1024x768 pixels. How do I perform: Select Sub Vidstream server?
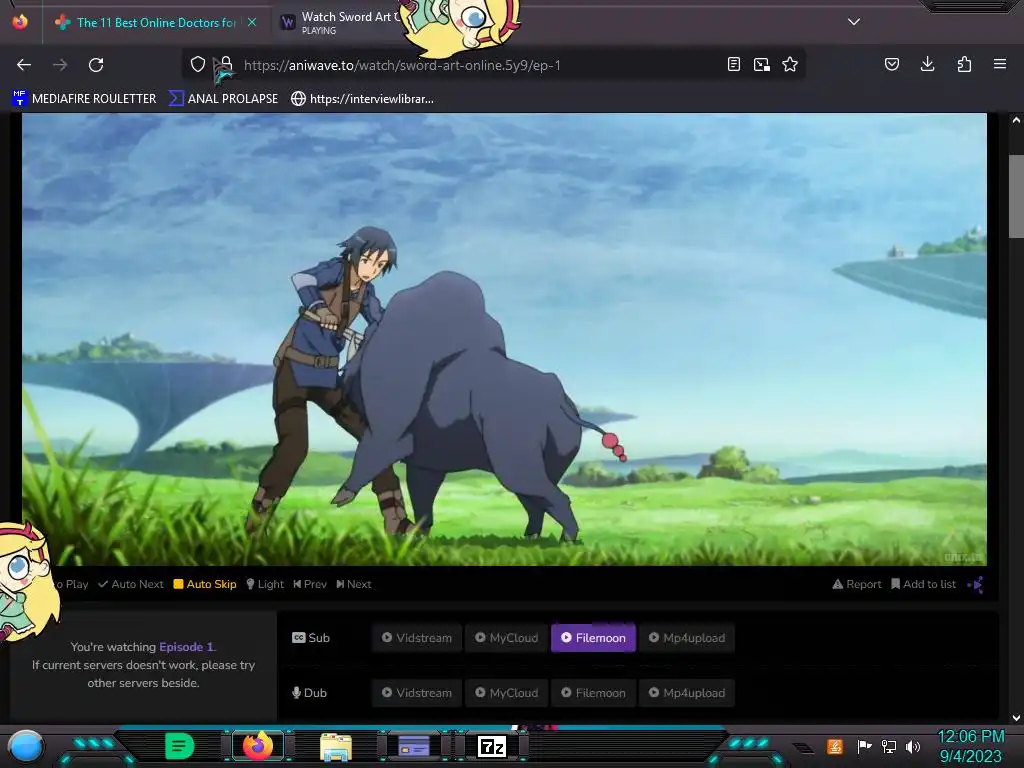click(417, 638)
